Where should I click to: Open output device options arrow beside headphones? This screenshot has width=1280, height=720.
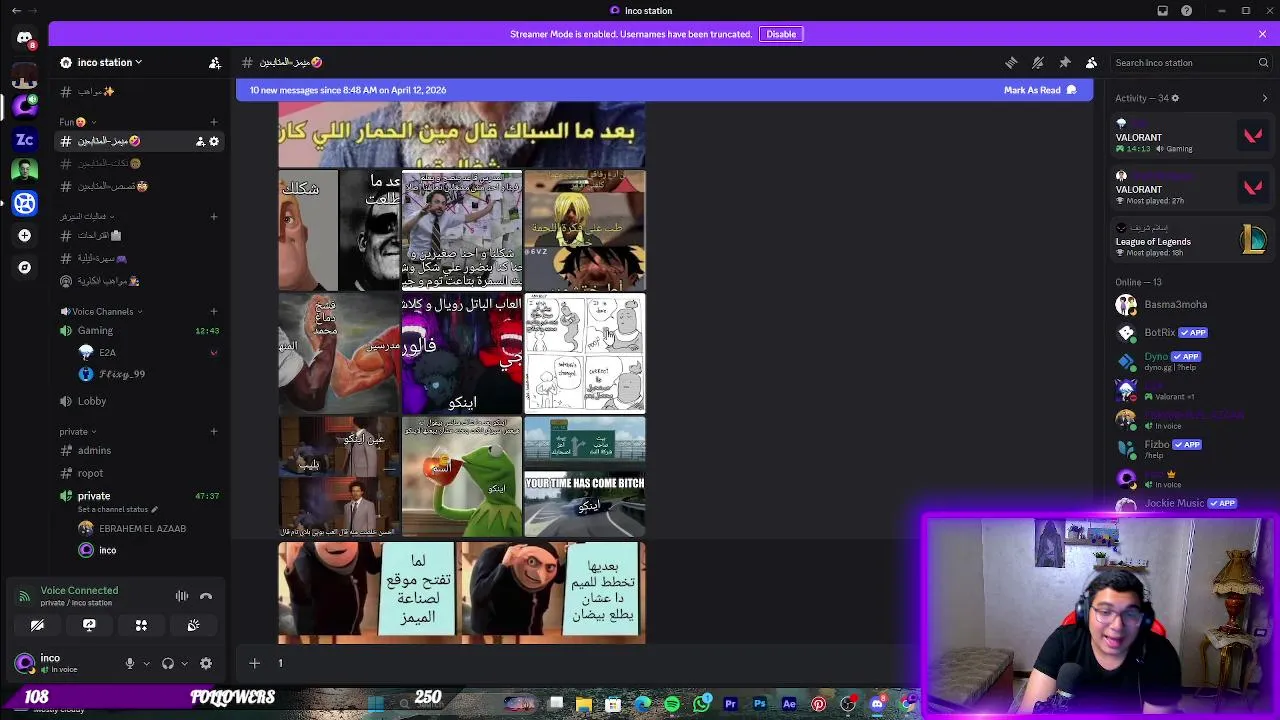[184, 663]
